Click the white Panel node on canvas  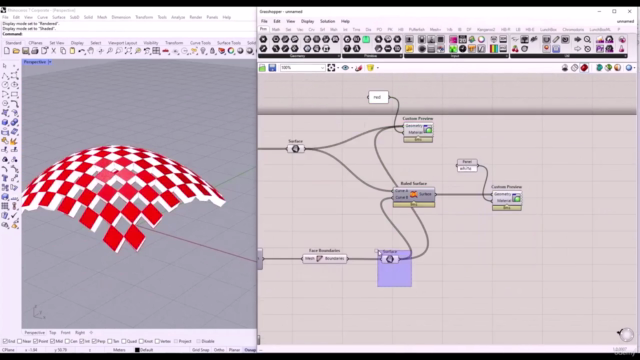tap(467, 165)
